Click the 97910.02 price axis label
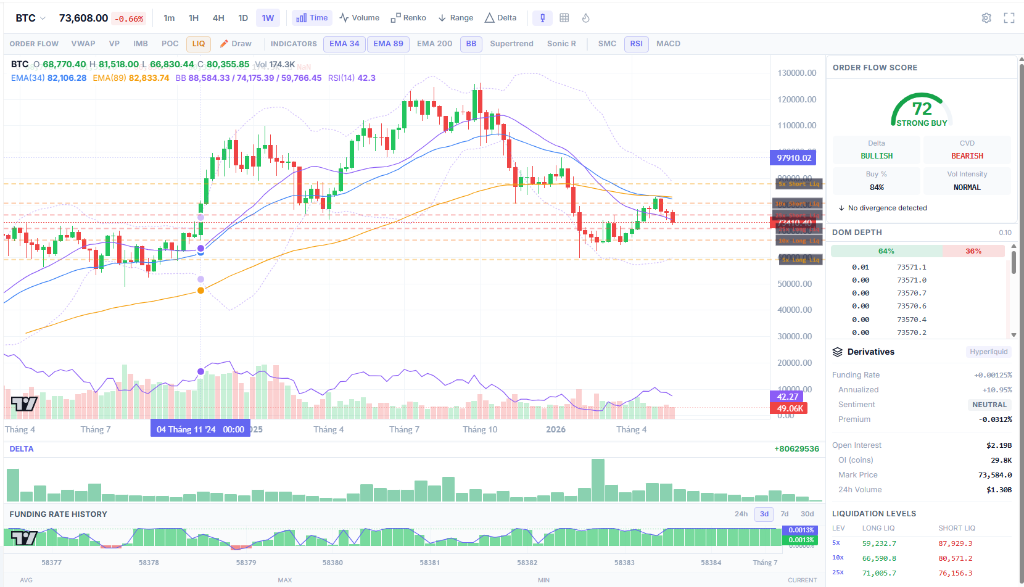 point(793,157)
